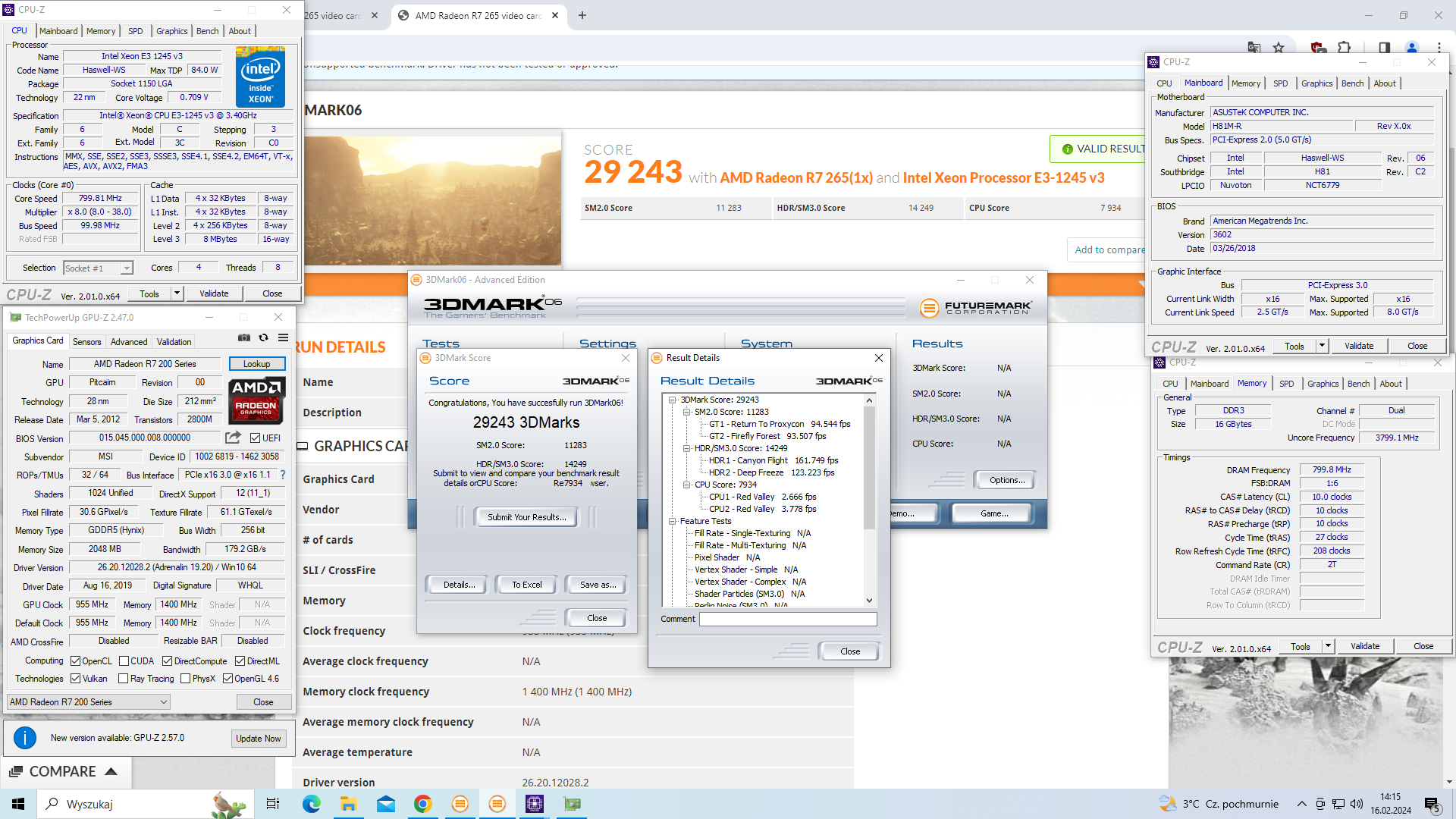Open Chrome Extensions puzzle icon
This screenshot has height=819, width=1456.
(x=1345, y=47)
